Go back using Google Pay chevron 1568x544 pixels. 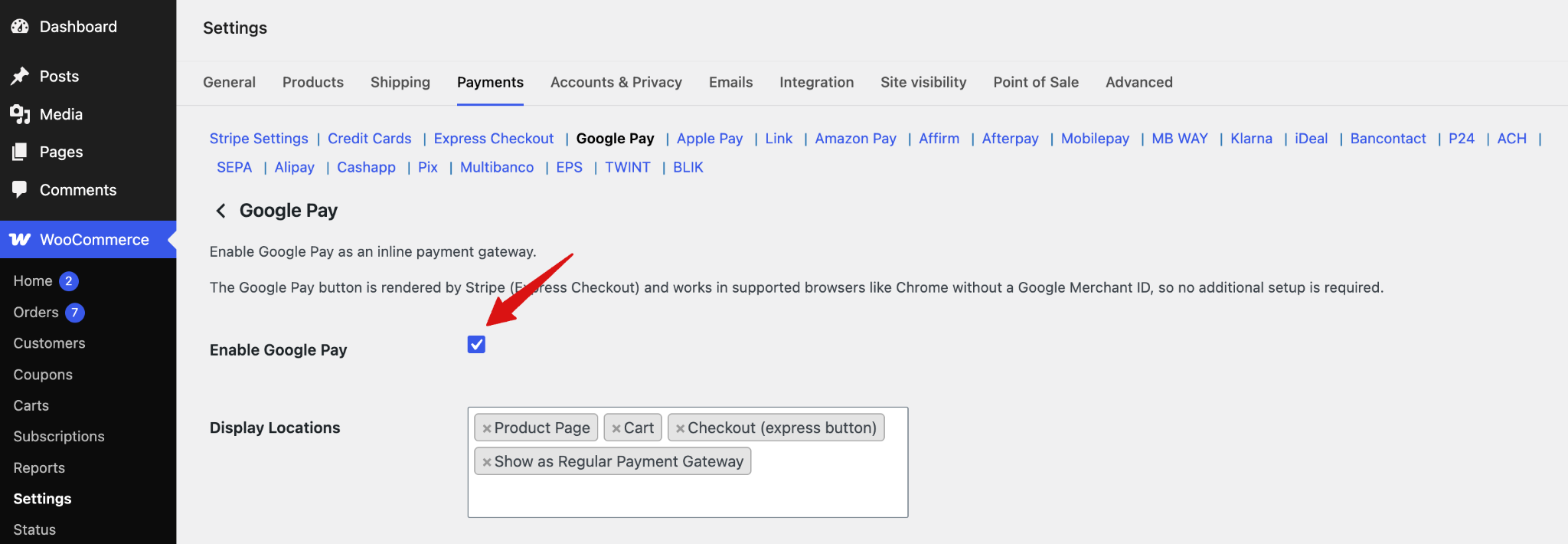220,211
